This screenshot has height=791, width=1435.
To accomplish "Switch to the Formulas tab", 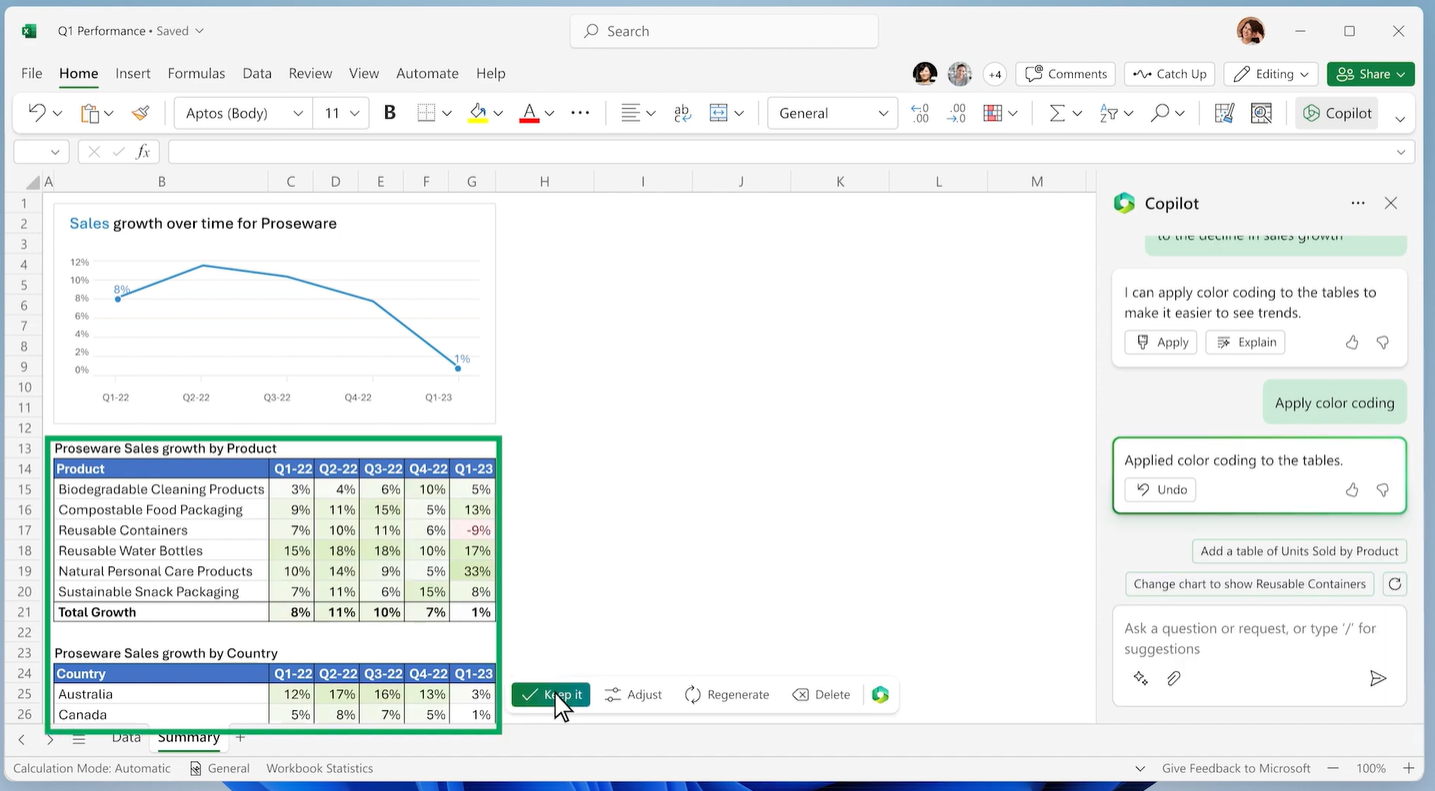I will [x=196, y=73].
